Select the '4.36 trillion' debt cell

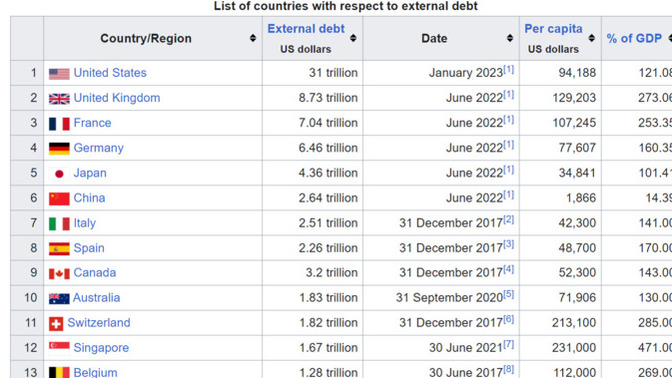pyautogui.click(x=312, y=173)
